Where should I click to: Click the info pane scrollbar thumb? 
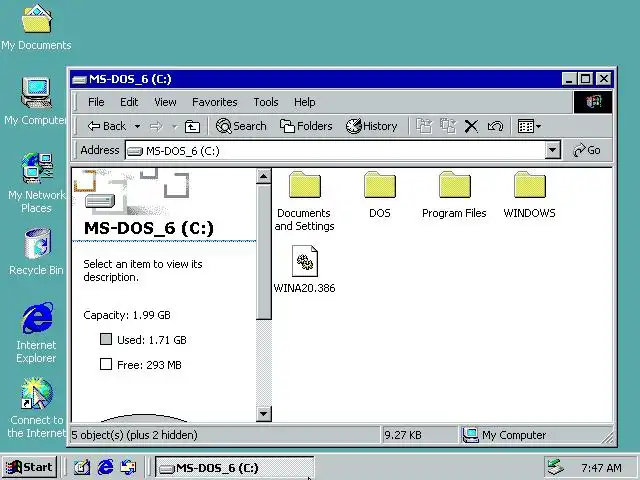tap(264, 252)
